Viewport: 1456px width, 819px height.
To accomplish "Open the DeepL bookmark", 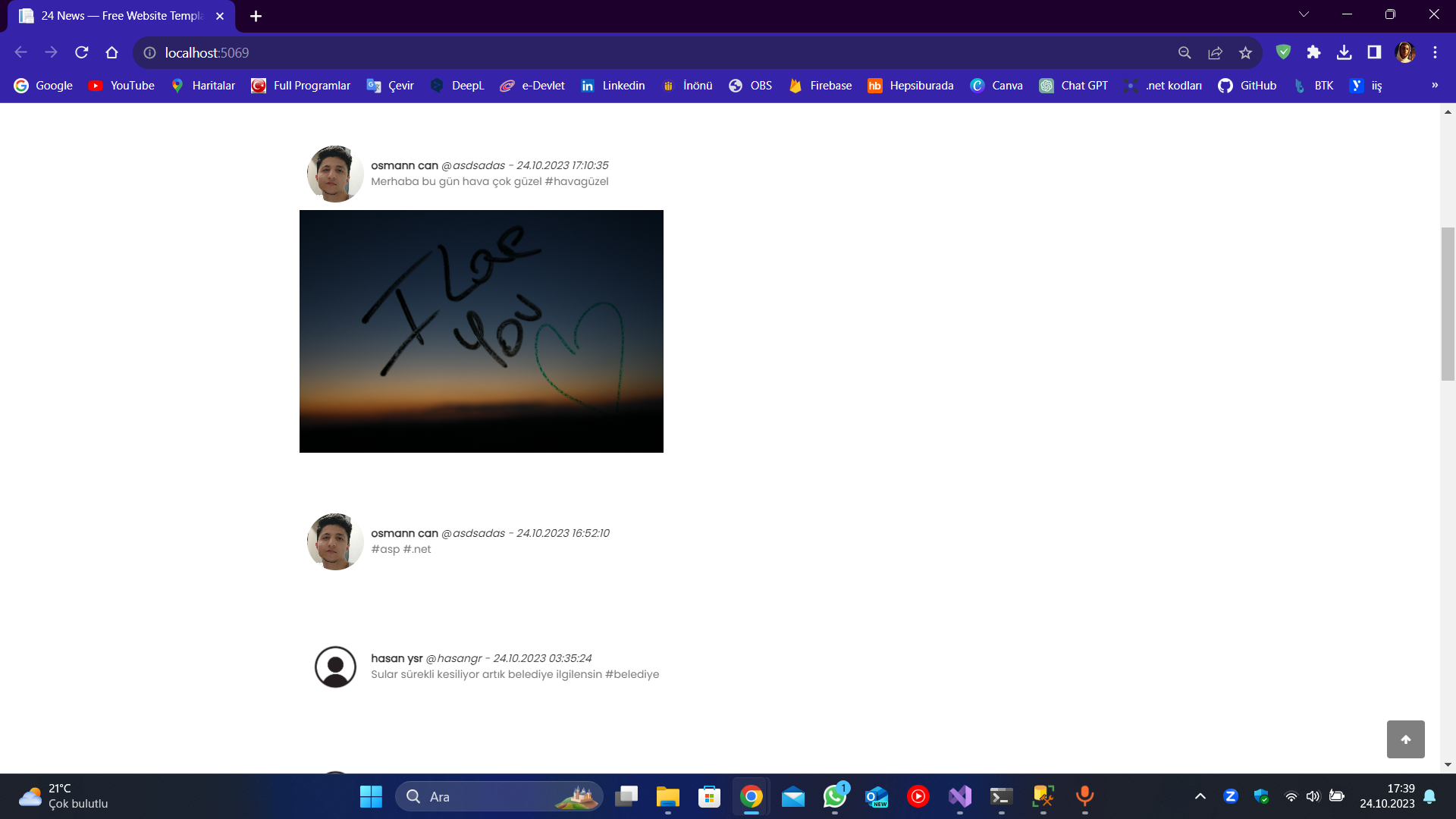I will (x=456, y=85).
